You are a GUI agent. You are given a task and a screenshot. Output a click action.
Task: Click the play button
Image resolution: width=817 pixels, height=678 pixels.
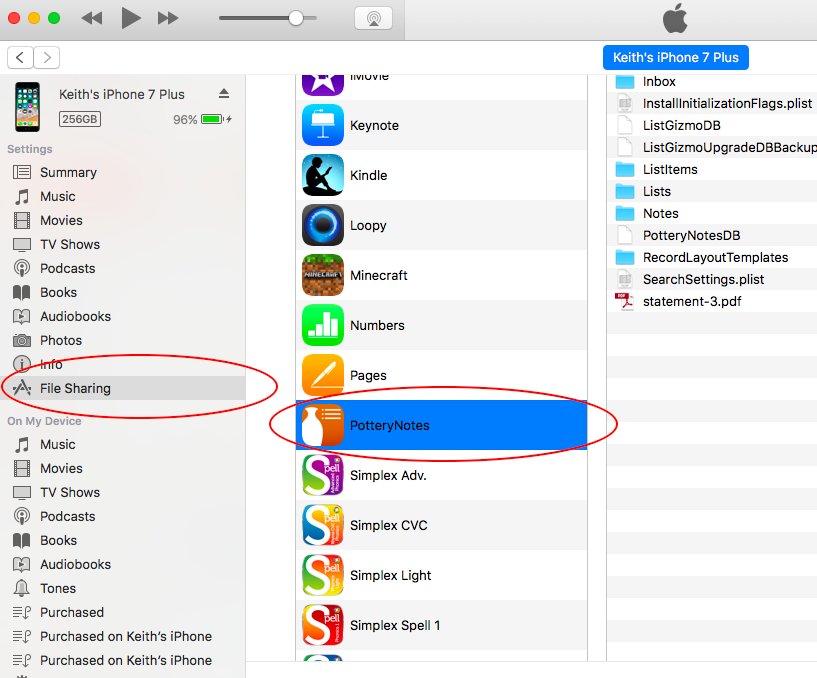tap(131, 18)
